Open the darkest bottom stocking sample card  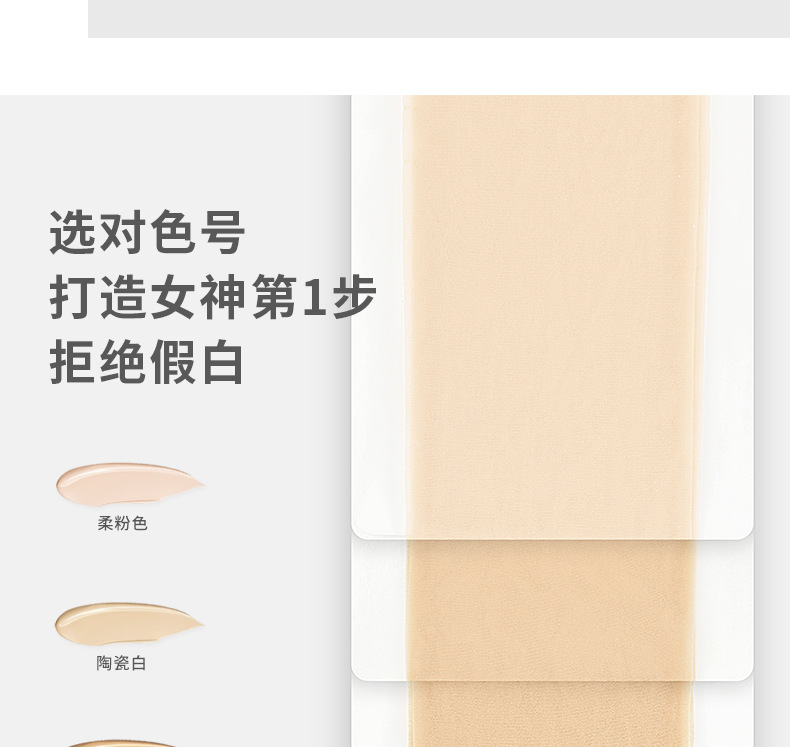coord(552,714)
